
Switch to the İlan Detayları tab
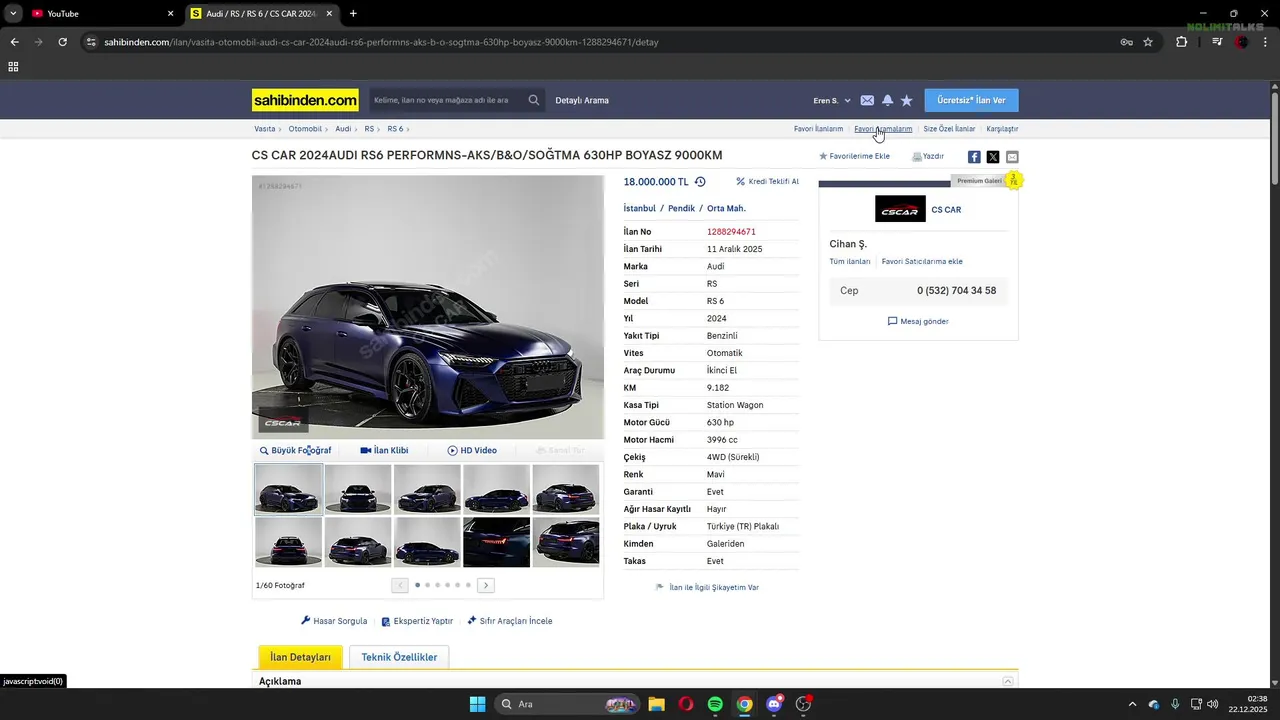300,657
